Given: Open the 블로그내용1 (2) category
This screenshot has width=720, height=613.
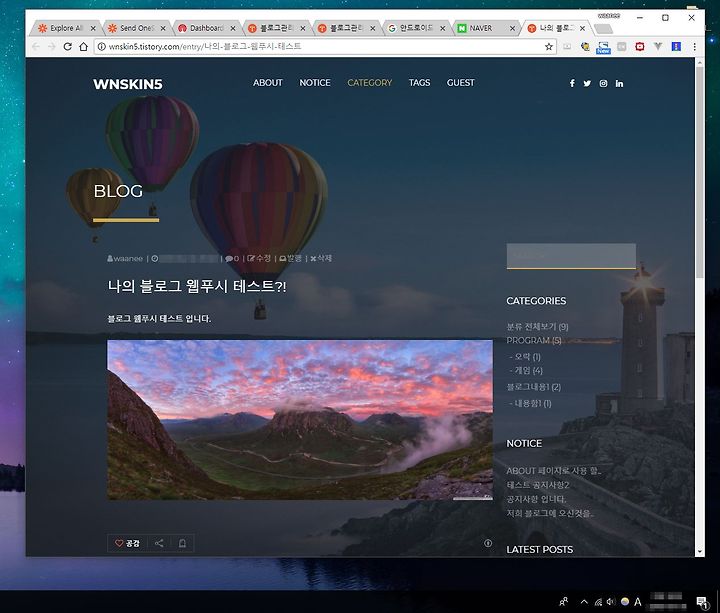Looking at the screenshot, I should [534, 387].
